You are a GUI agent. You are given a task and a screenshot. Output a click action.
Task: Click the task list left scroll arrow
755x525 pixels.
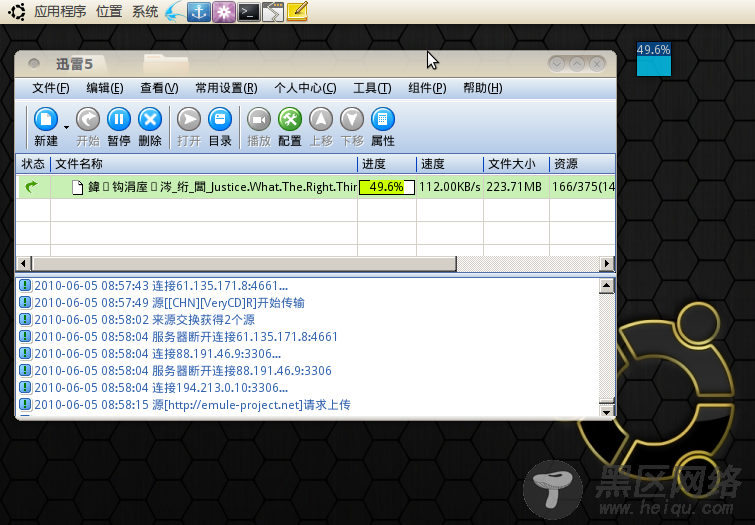23,263
